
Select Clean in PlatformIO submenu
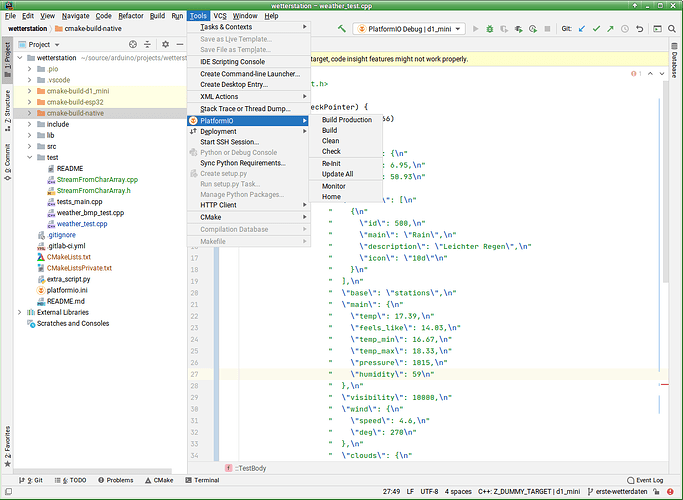tap(346, 141)
